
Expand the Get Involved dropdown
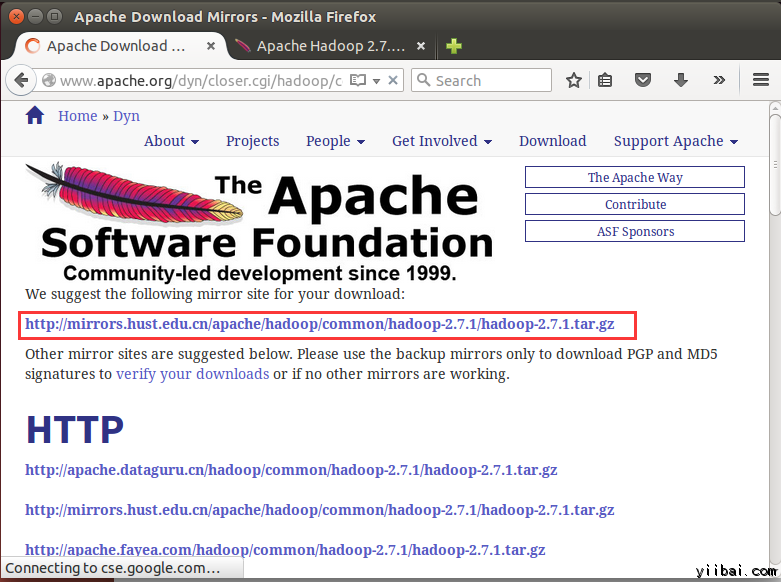[441, 141]
